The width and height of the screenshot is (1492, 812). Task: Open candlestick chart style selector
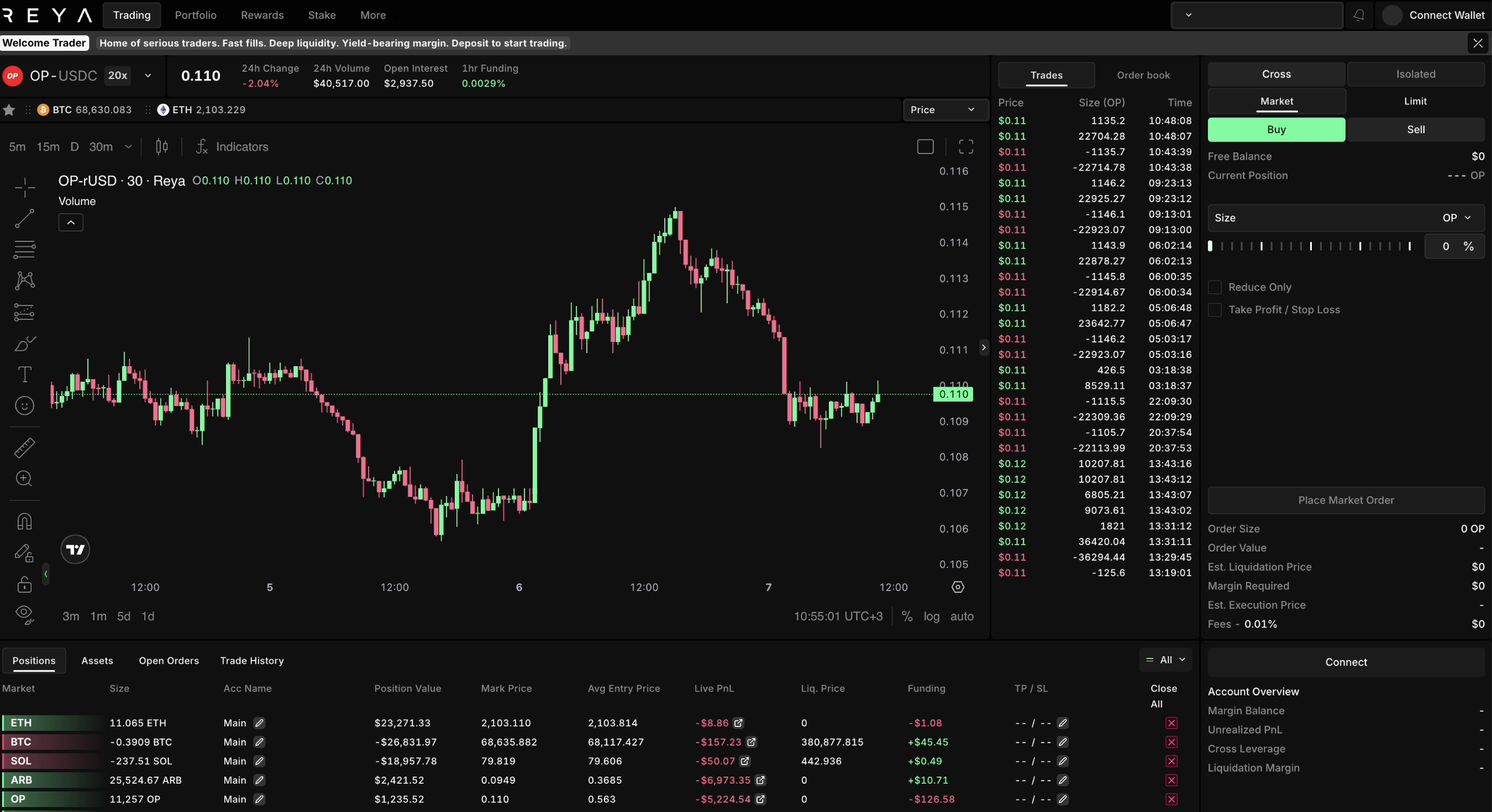(x=161, y=146)
